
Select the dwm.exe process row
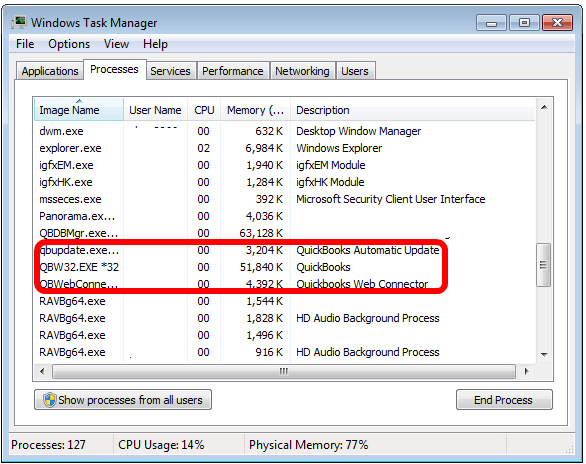point(284,131)
